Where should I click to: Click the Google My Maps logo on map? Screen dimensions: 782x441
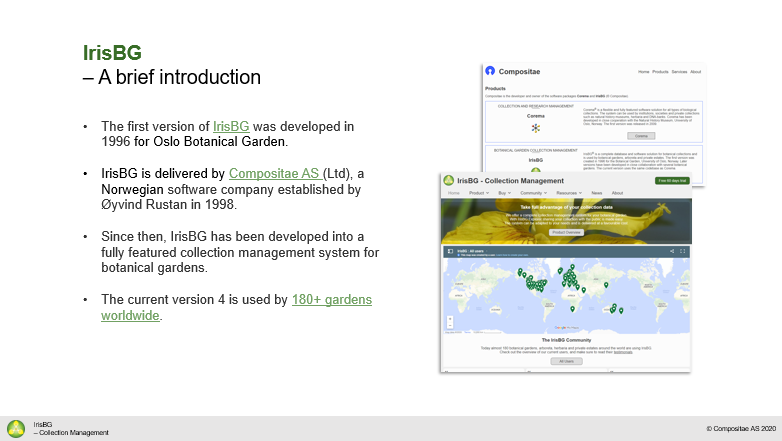(x=566, y=328)
